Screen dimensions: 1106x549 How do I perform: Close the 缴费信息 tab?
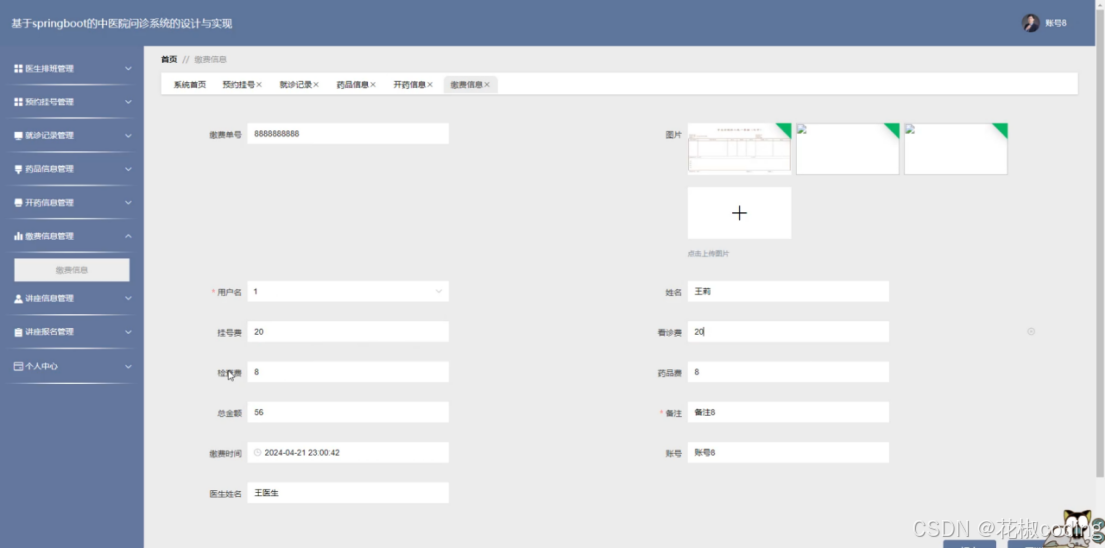coord(487,85)
